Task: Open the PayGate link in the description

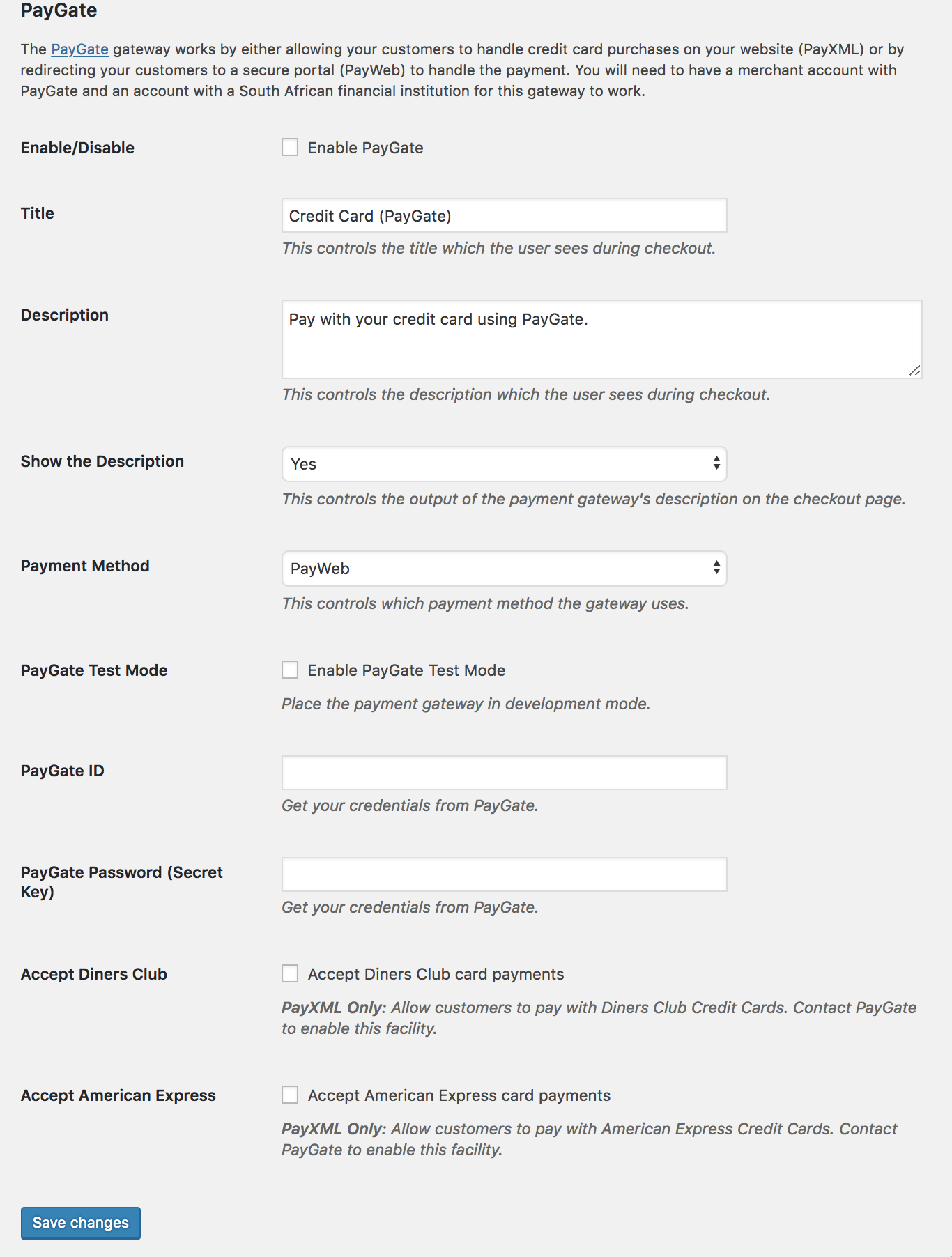Action: (x=79, y=49)
